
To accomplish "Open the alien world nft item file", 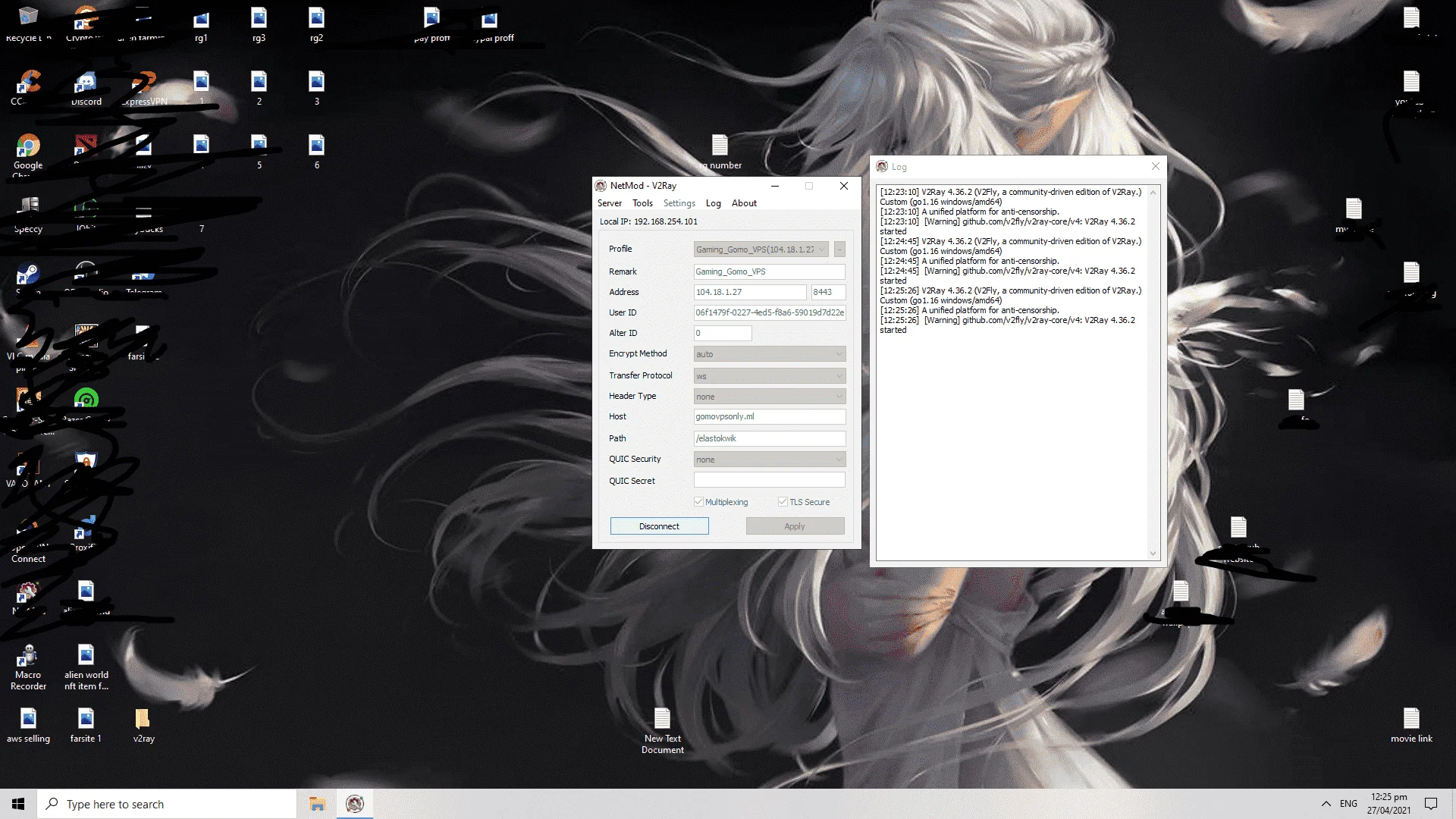I will (86, 667).
